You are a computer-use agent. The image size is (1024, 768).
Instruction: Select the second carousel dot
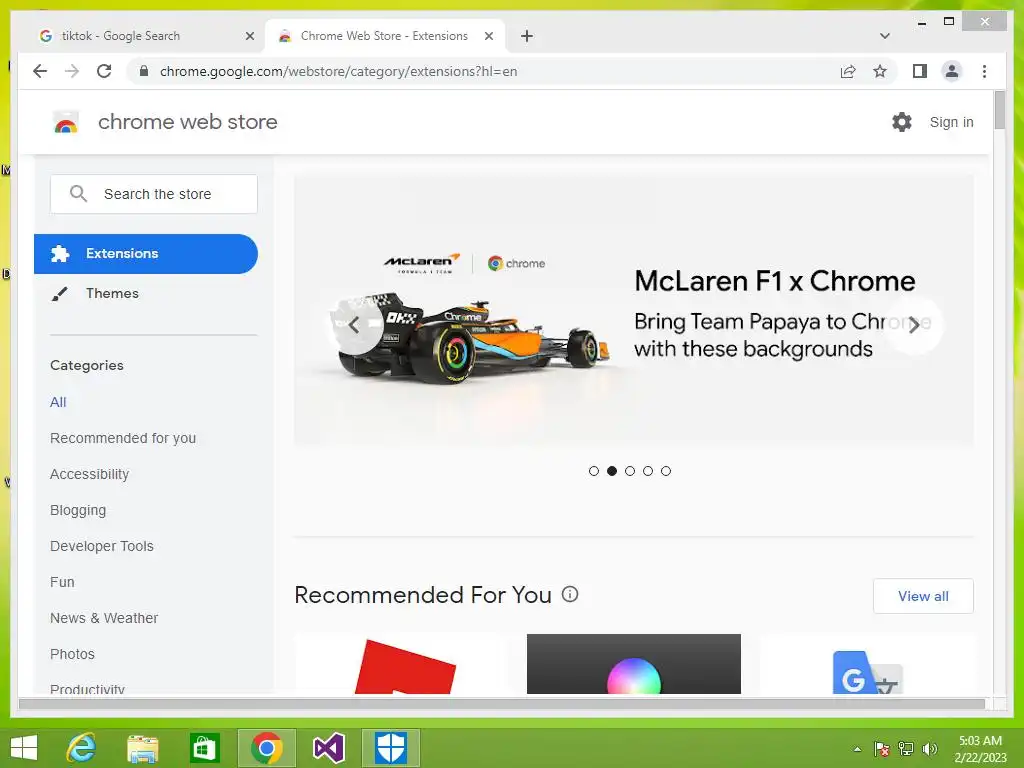tap(612, 471)
